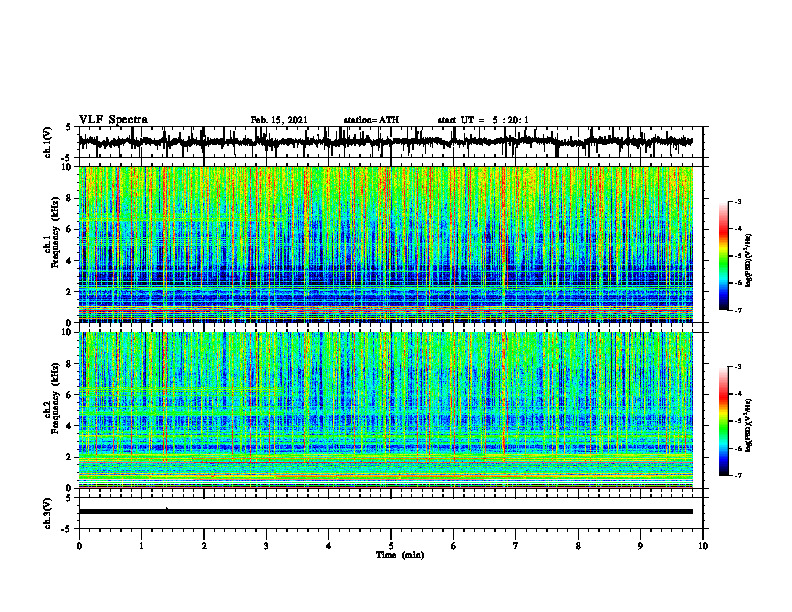
Task: Click the ch.2 "Frequency (kHz)" axis label
Action: [55, 398]
